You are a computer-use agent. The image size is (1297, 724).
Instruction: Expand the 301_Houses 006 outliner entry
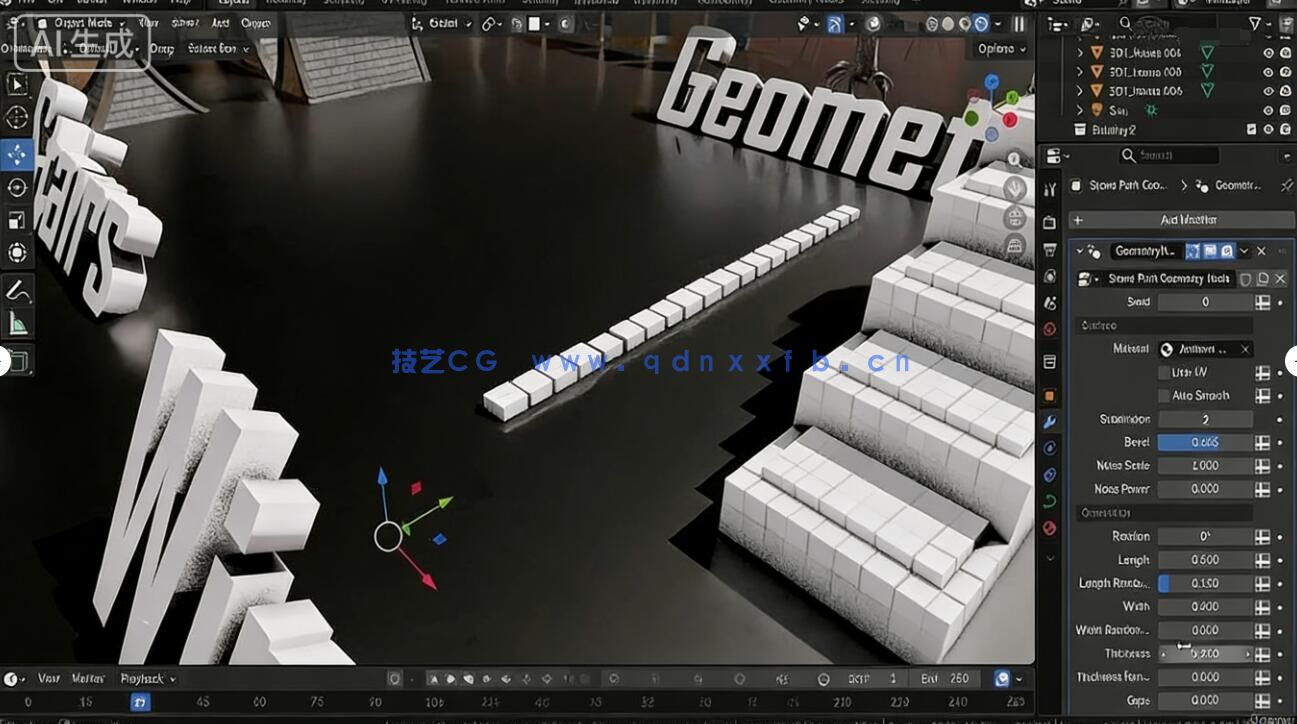click(x=1080, y=52)
